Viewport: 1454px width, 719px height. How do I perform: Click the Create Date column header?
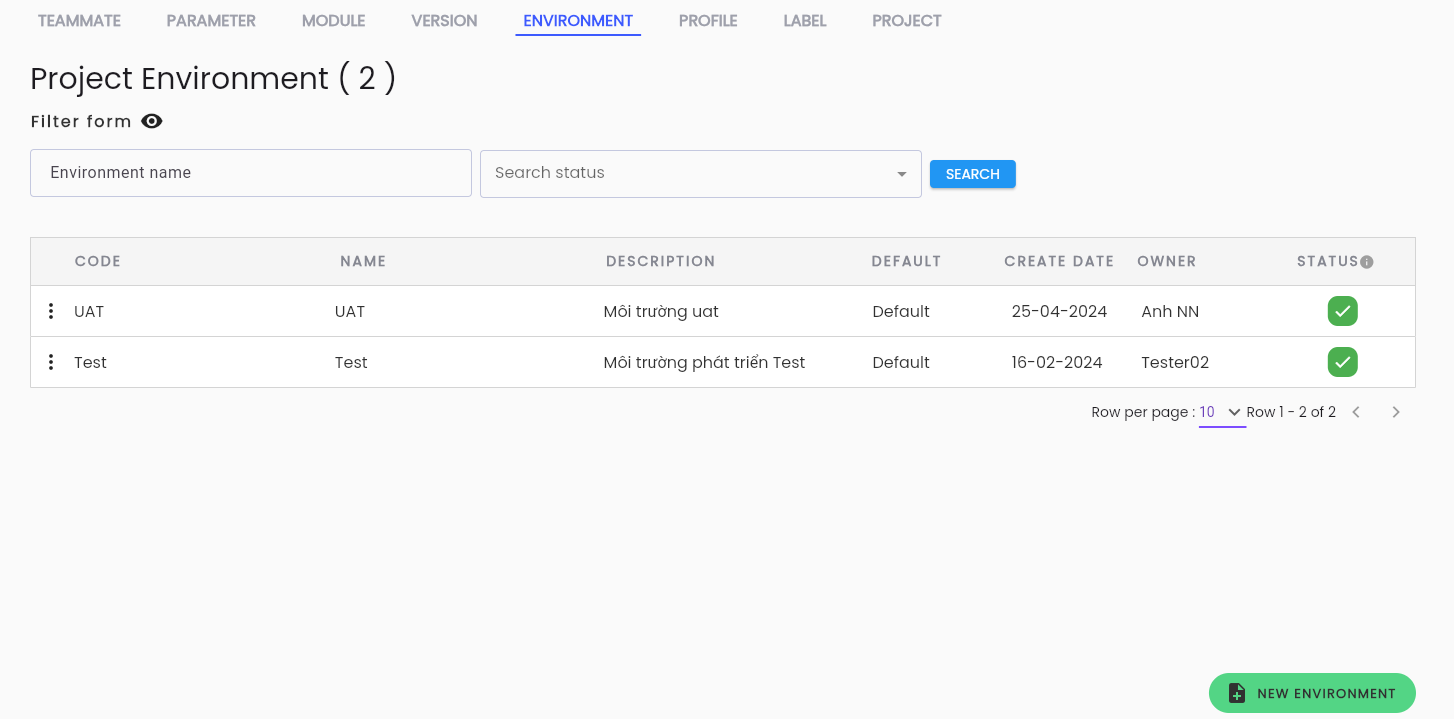tap(1059, 262)
